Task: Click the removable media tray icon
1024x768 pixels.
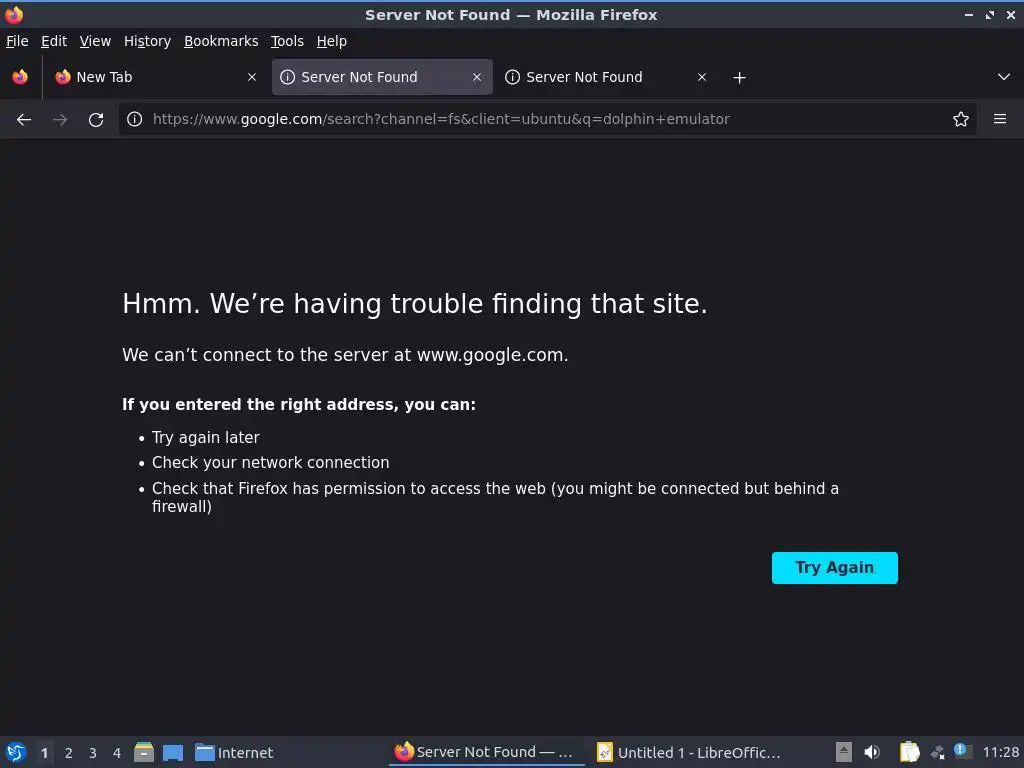Action: [x=844, y=752]
